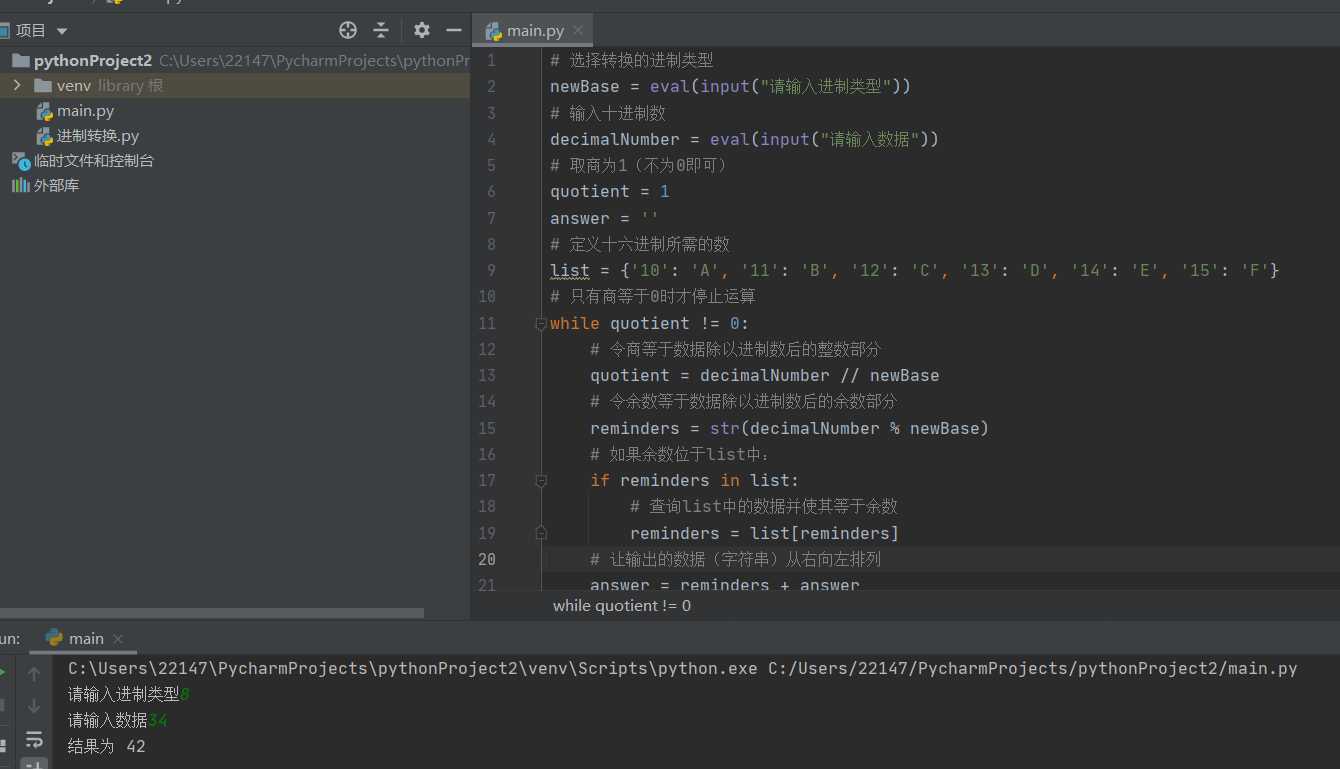
Task: Click project panel horizontal scrollbar
Action: [212, 613]
